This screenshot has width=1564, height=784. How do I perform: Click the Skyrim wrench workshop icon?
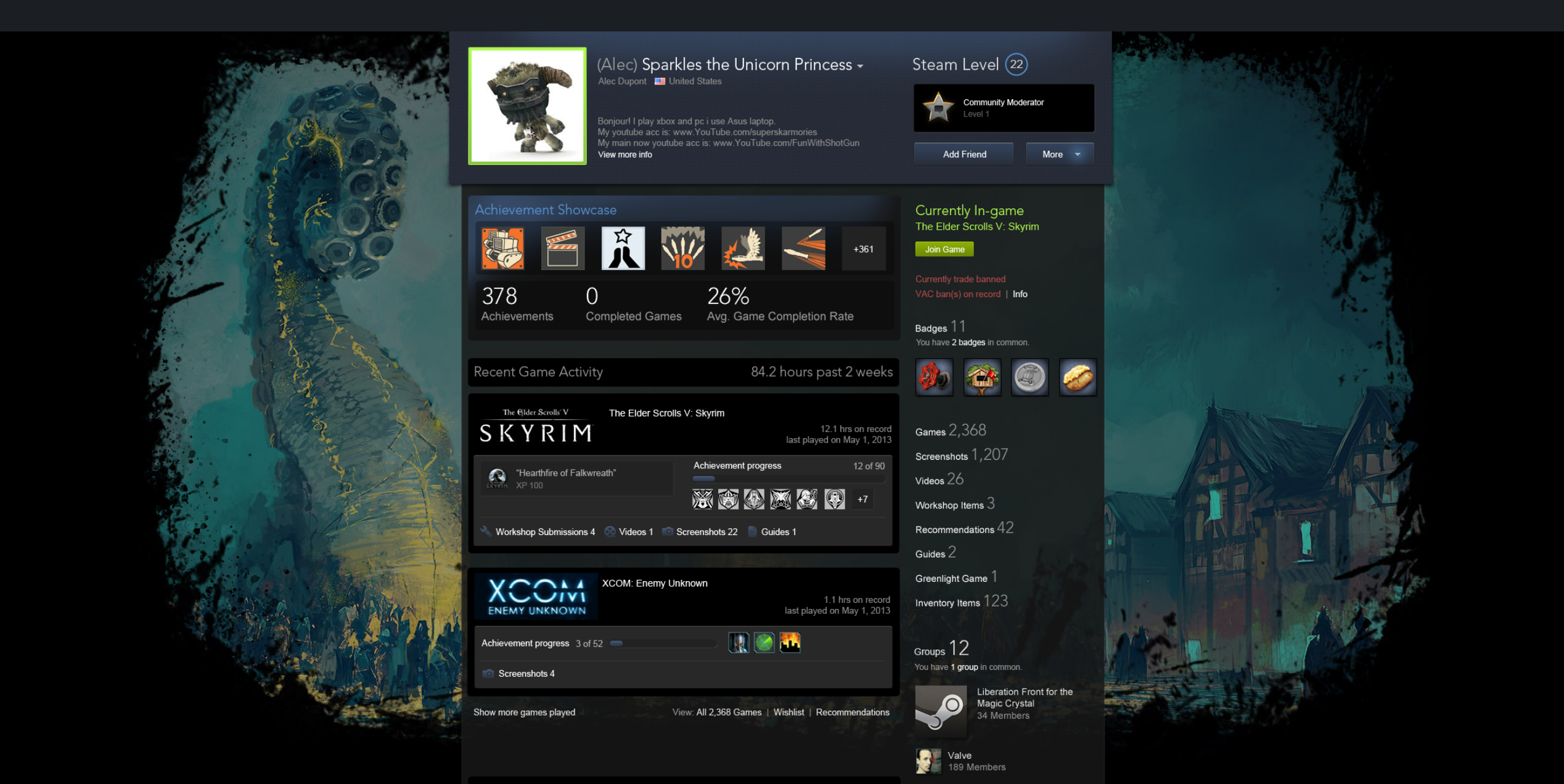[486, 531]
